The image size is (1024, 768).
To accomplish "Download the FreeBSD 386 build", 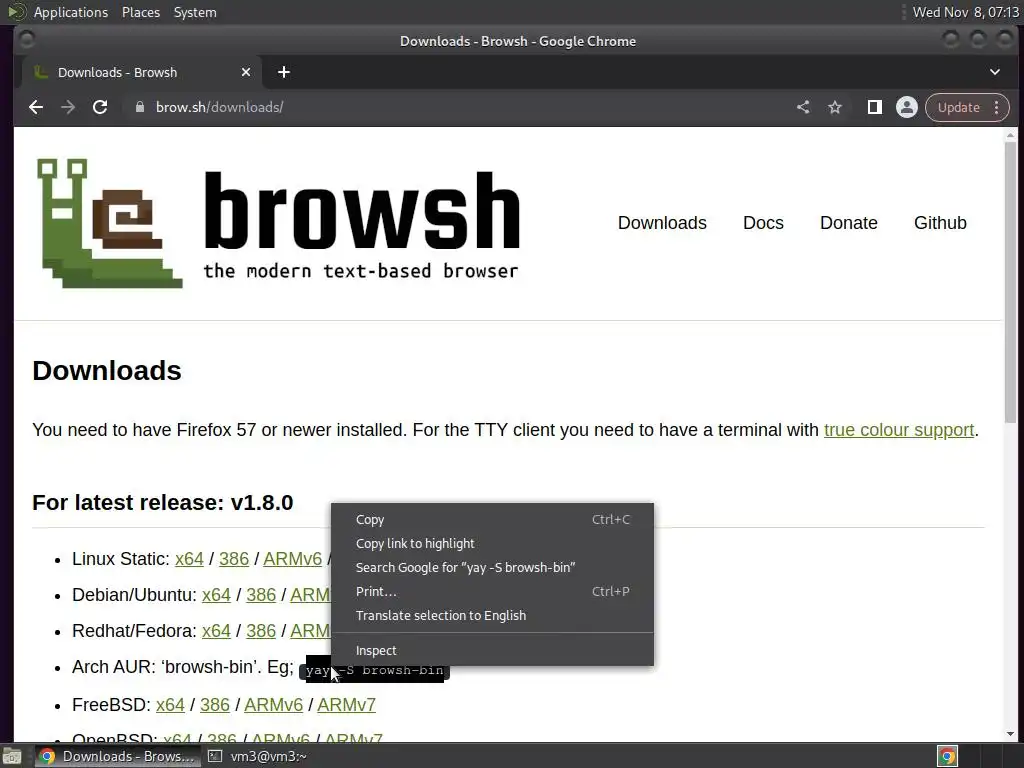I will tap(215, 705).
